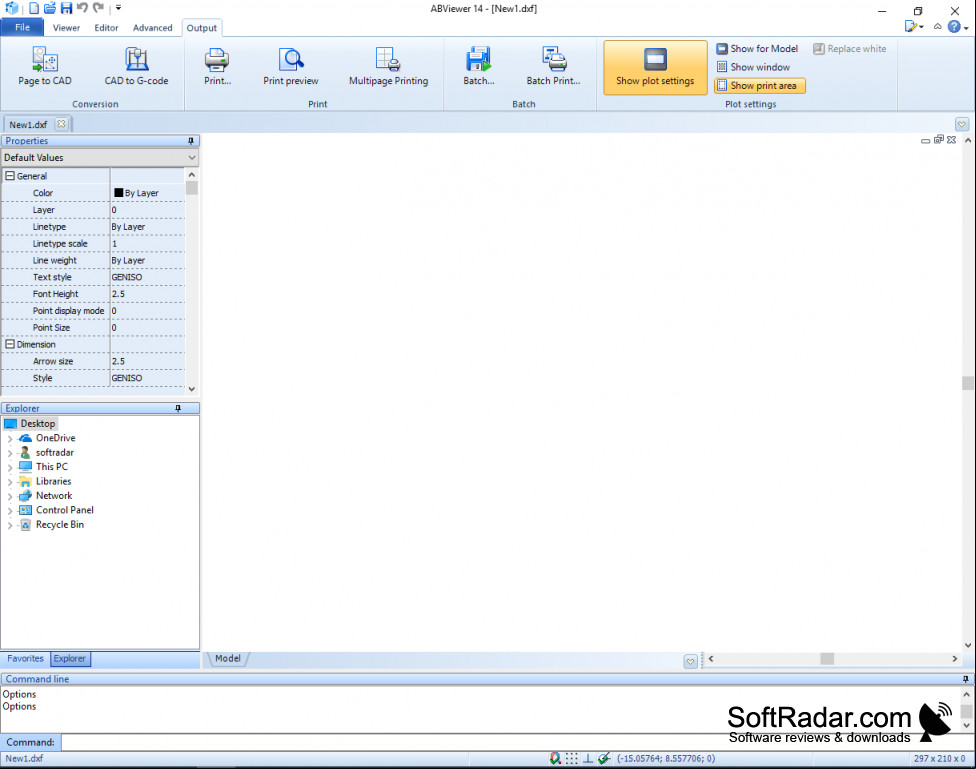976x769 pixels.
Task: Close the New1.dxf document tab
Action: (x=61, y=124)
